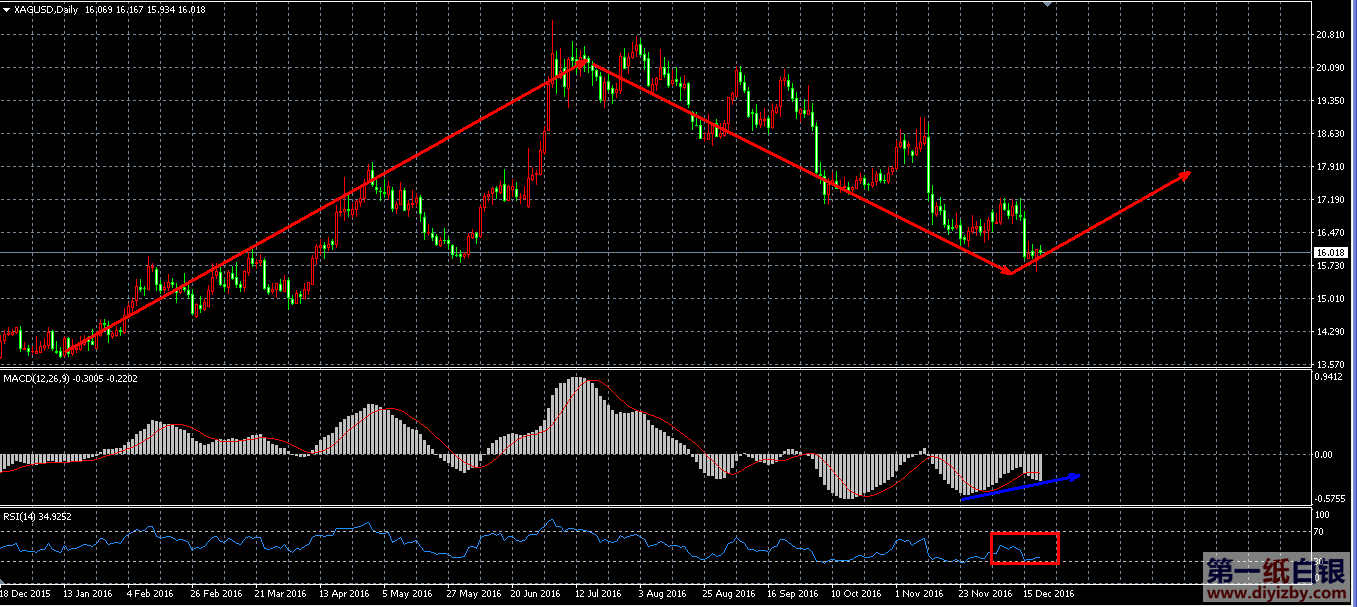Click the red rectangle in the RSI panel
Screen dimensions: 1357x607
coord(1024,548)
